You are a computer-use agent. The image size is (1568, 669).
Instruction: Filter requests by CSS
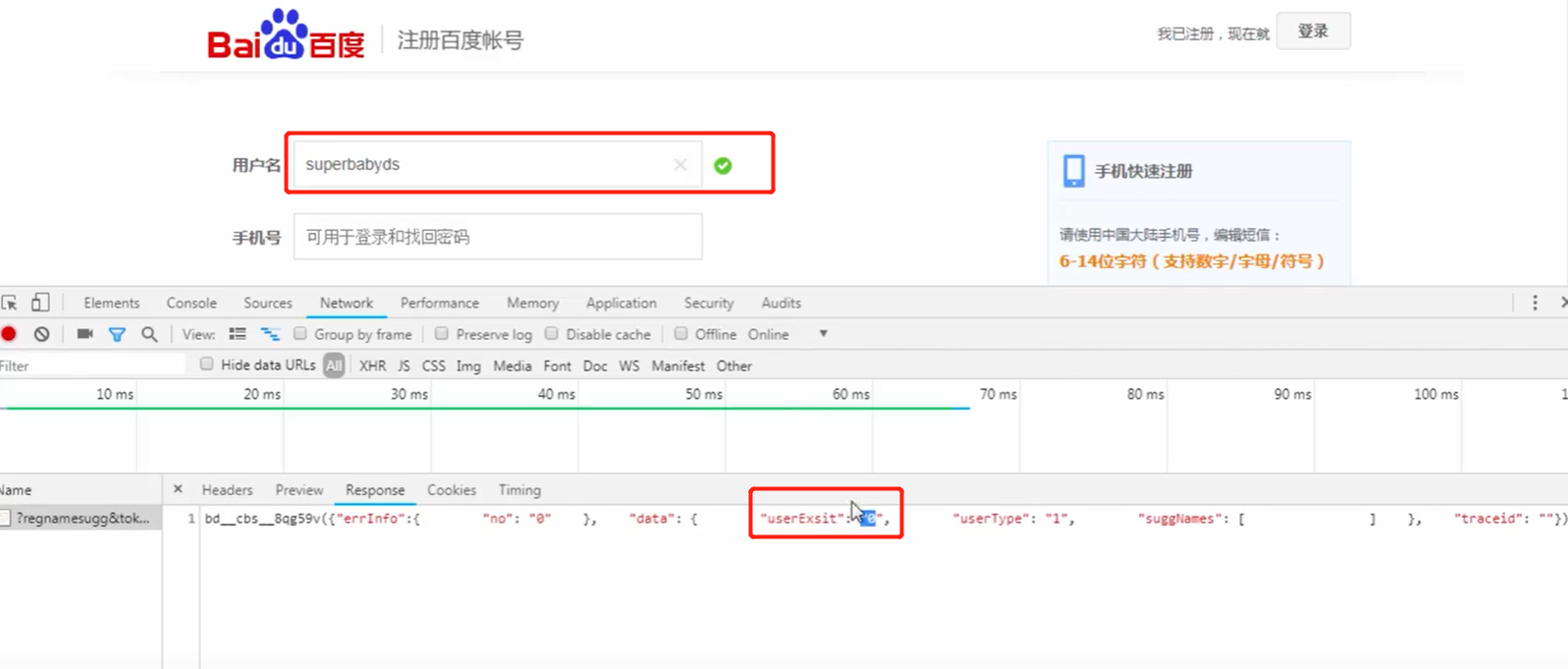pyautogui.click(x=433, y=365)
